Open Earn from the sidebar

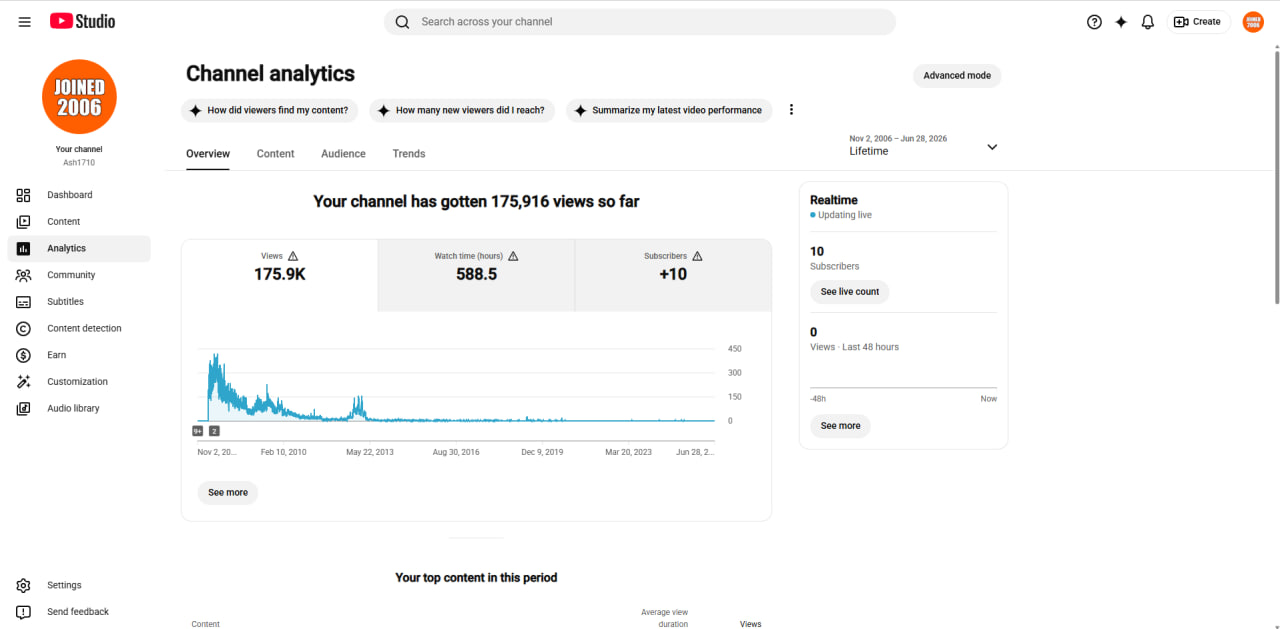pyautogui.click(x=79, y=355)
